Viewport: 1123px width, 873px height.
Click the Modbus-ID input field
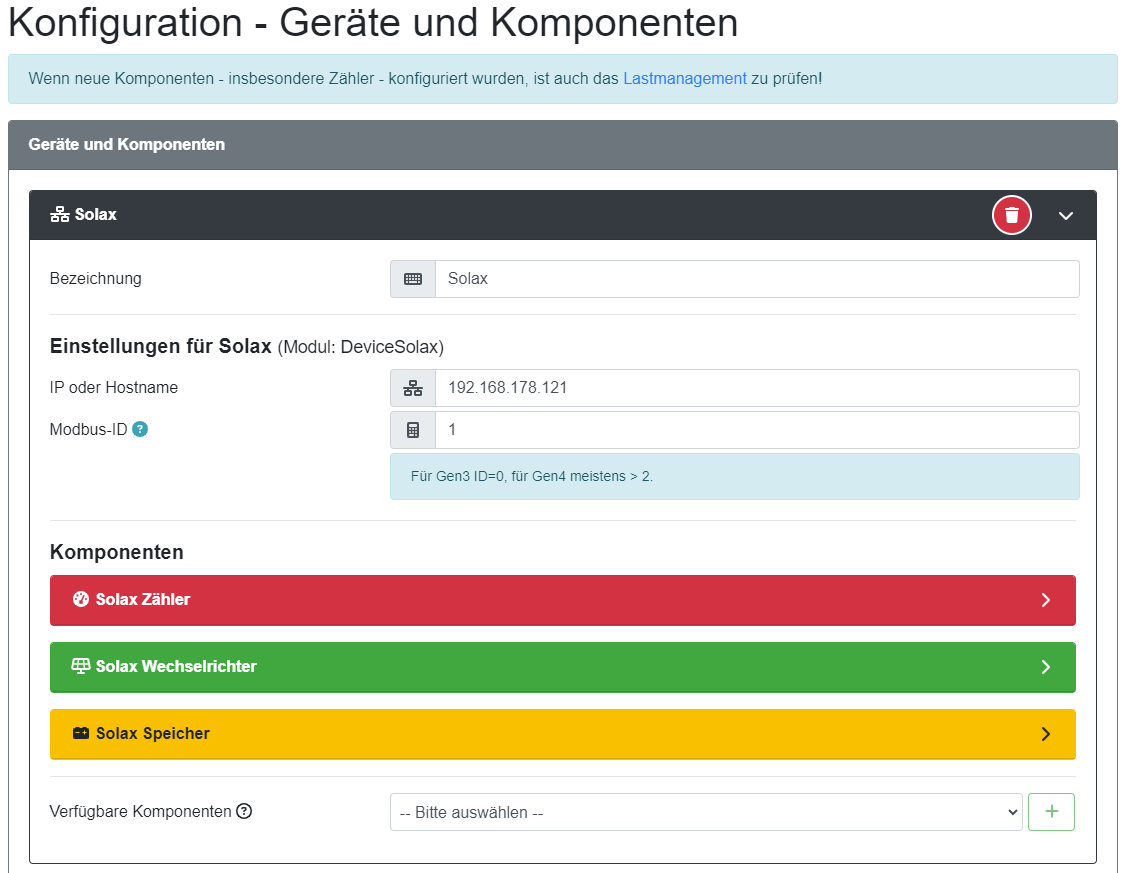(757, 430)
